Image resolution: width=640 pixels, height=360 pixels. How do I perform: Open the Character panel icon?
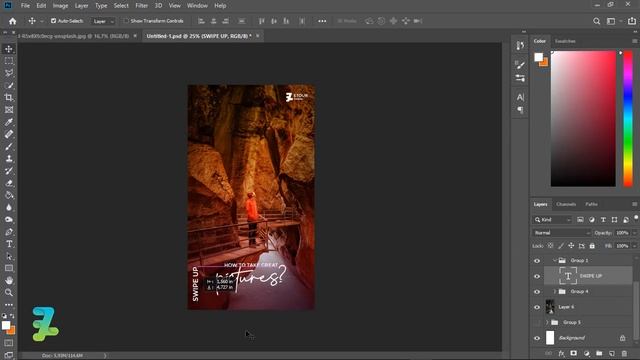520,97
